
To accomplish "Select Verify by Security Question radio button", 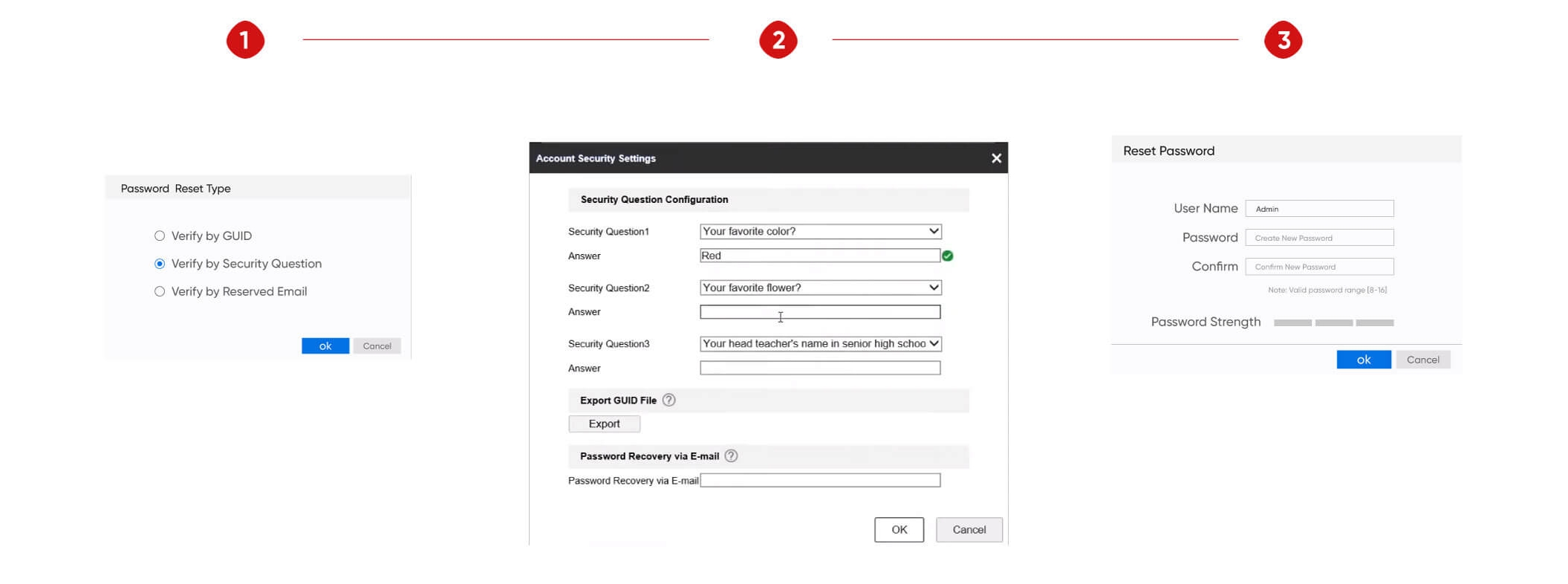I will click(x=160, y=264).
